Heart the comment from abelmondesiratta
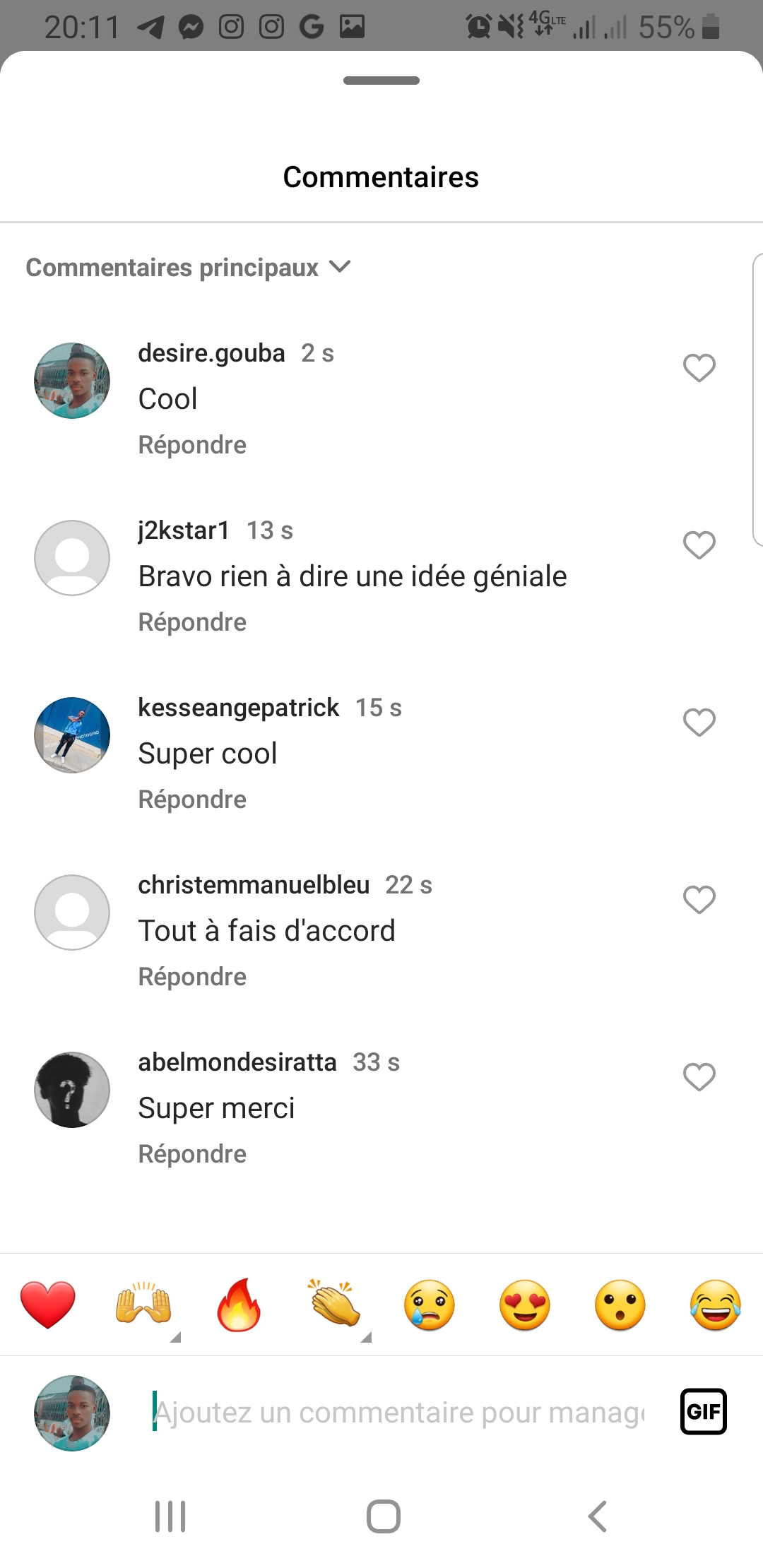The height and width of the screenshot is (1568, 763). tap(699, 1077)
